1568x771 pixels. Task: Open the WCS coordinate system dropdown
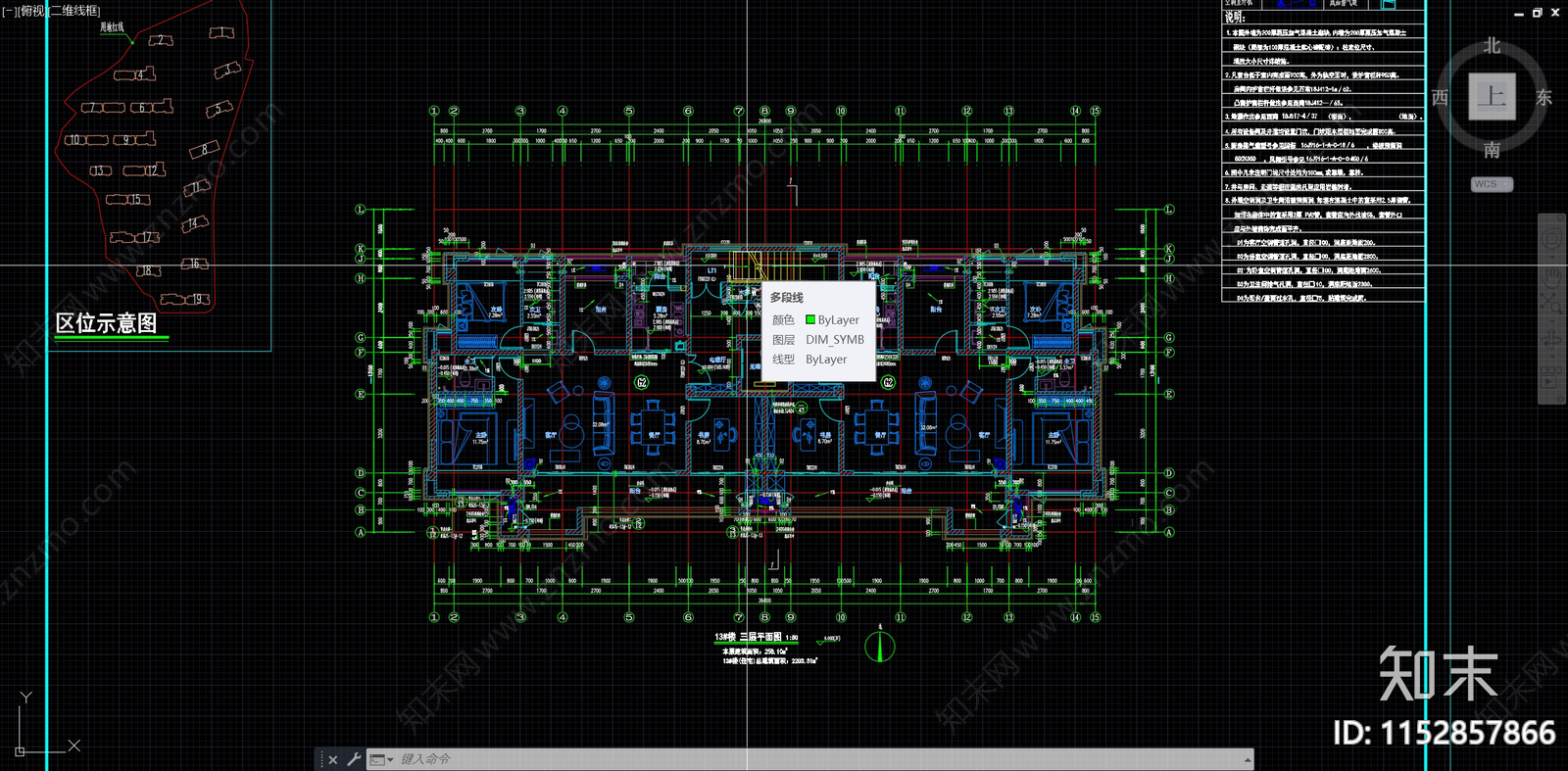point(1492,184)
